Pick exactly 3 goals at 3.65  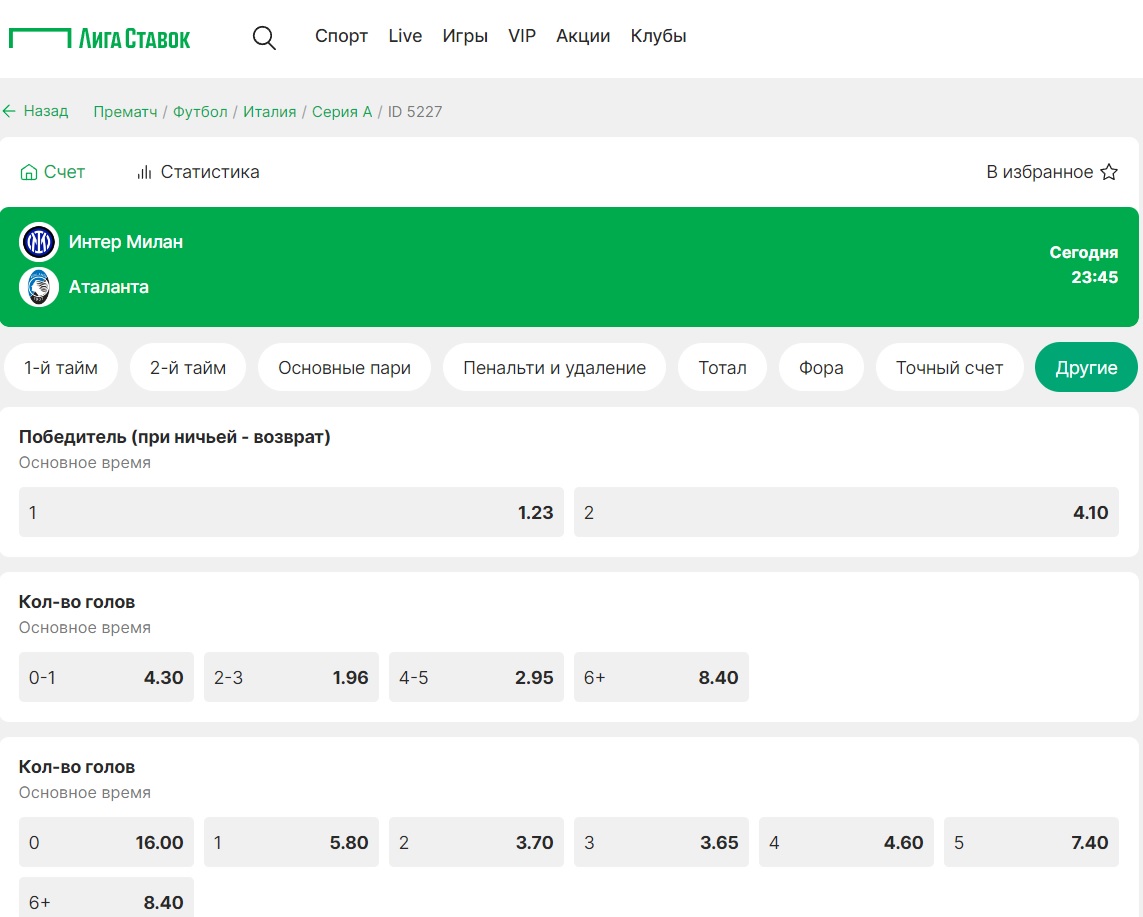661,842
